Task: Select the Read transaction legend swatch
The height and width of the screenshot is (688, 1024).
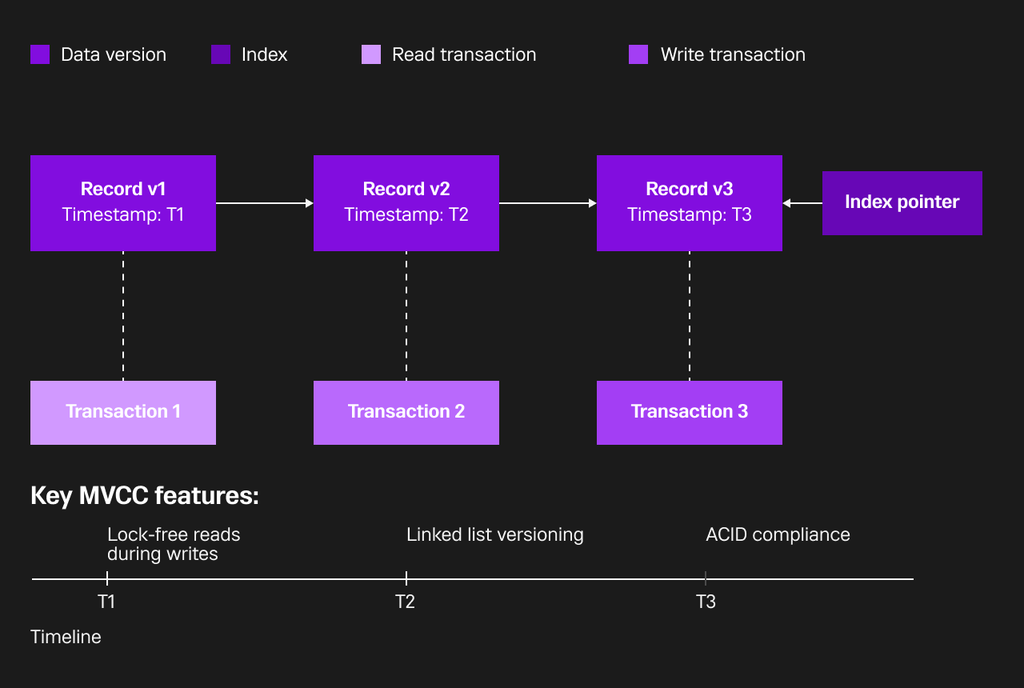Action: point(371,54)
